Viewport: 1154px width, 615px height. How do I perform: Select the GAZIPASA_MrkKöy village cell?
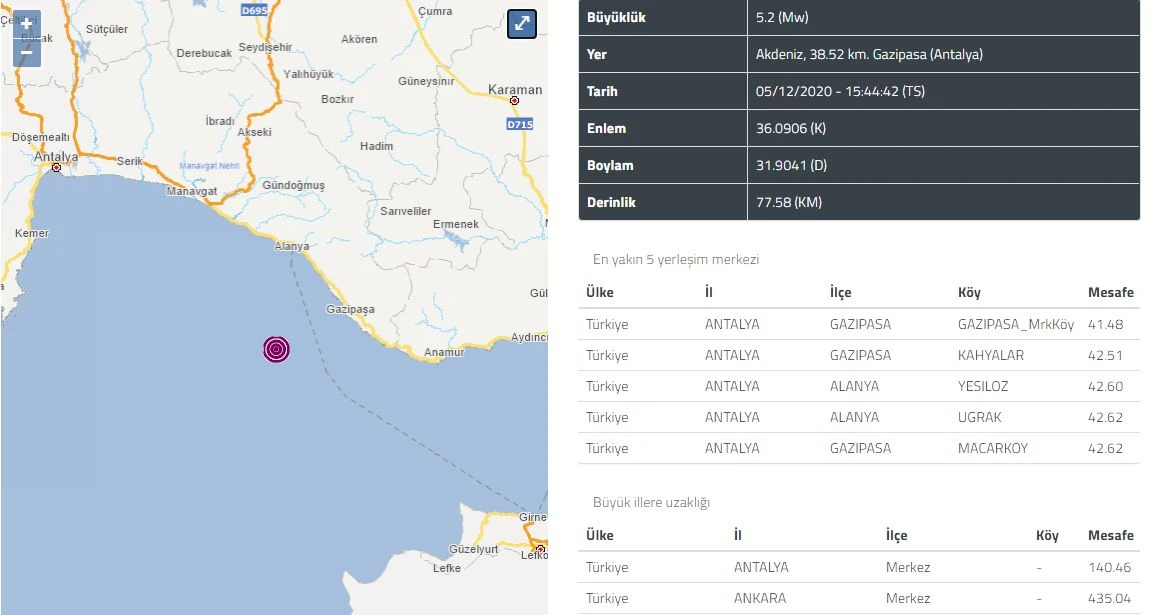click(1015, 324)
